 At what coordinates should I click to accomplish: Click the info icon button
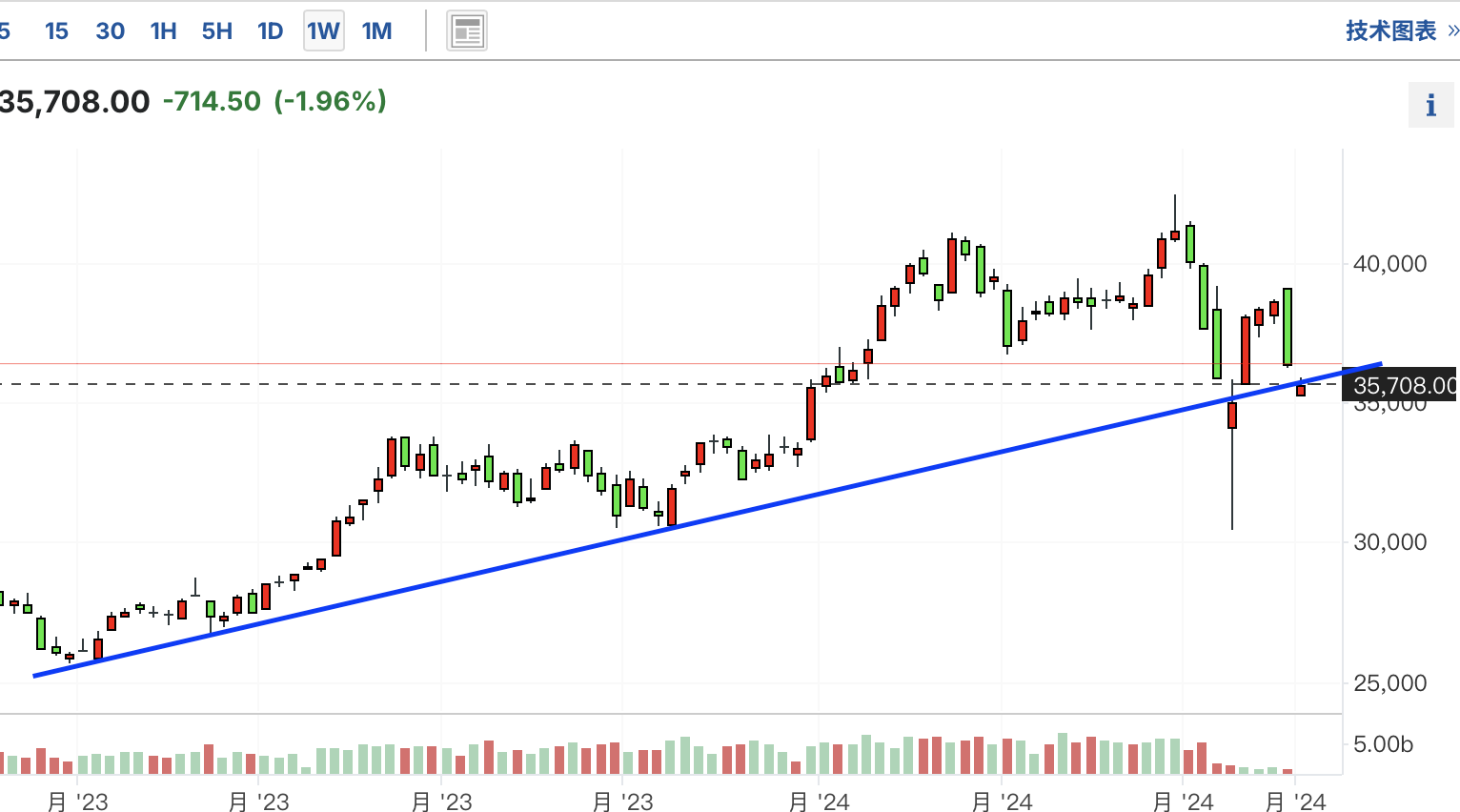1431,105
